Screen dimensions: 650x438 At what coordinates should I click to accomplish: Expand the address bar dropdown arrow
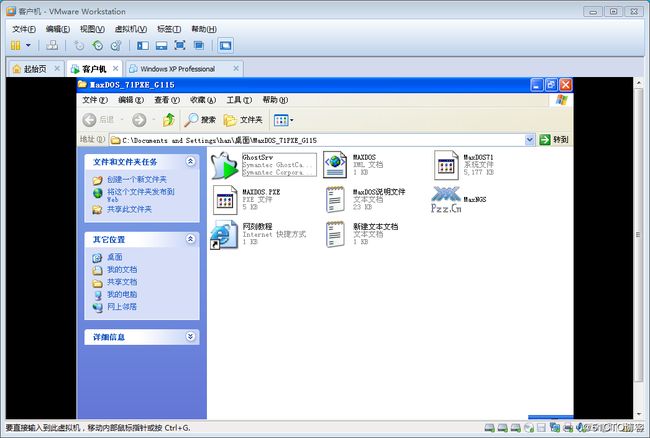pos(529,140)
